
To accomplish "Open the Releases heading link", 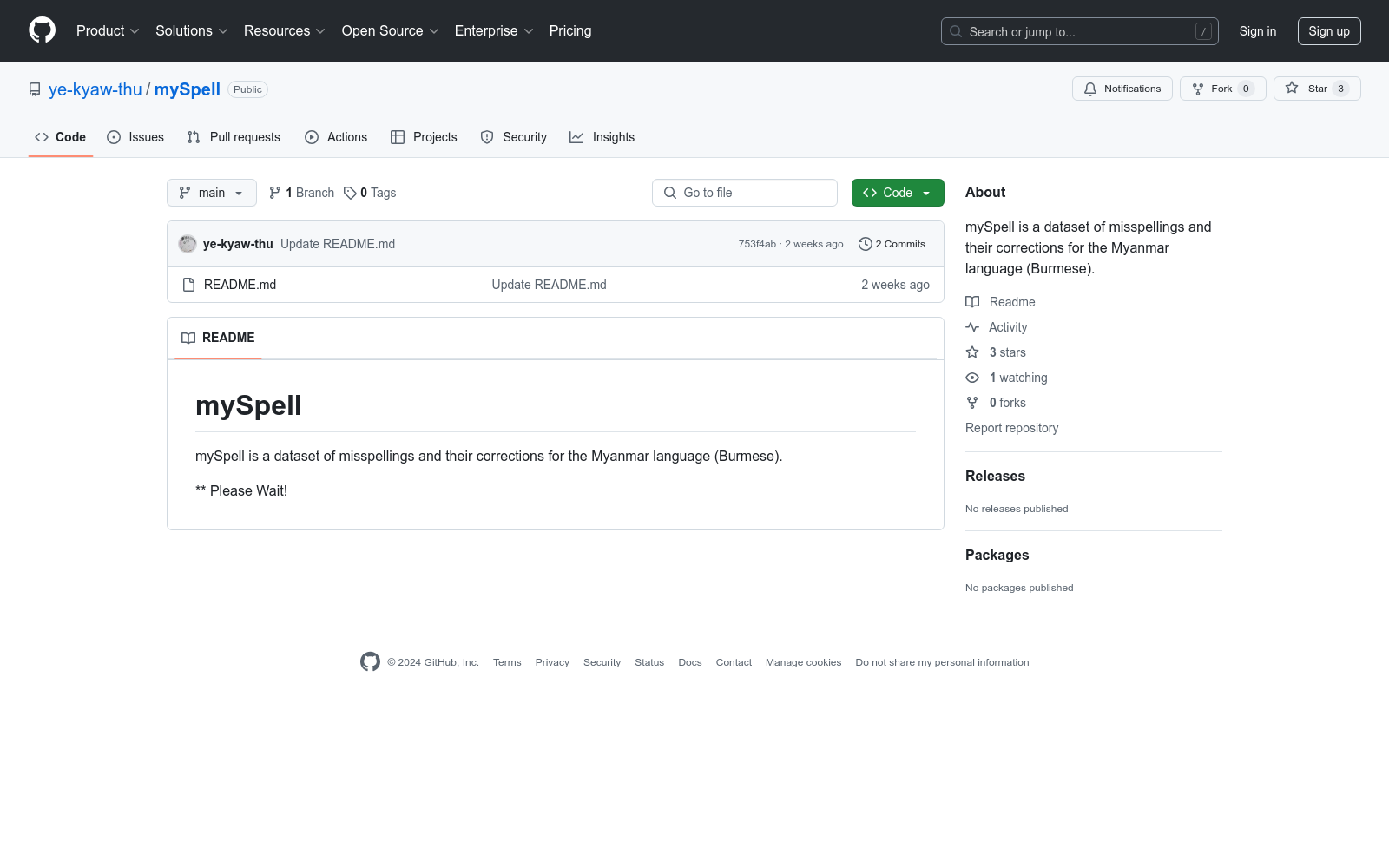I will [x=995, y=476].
